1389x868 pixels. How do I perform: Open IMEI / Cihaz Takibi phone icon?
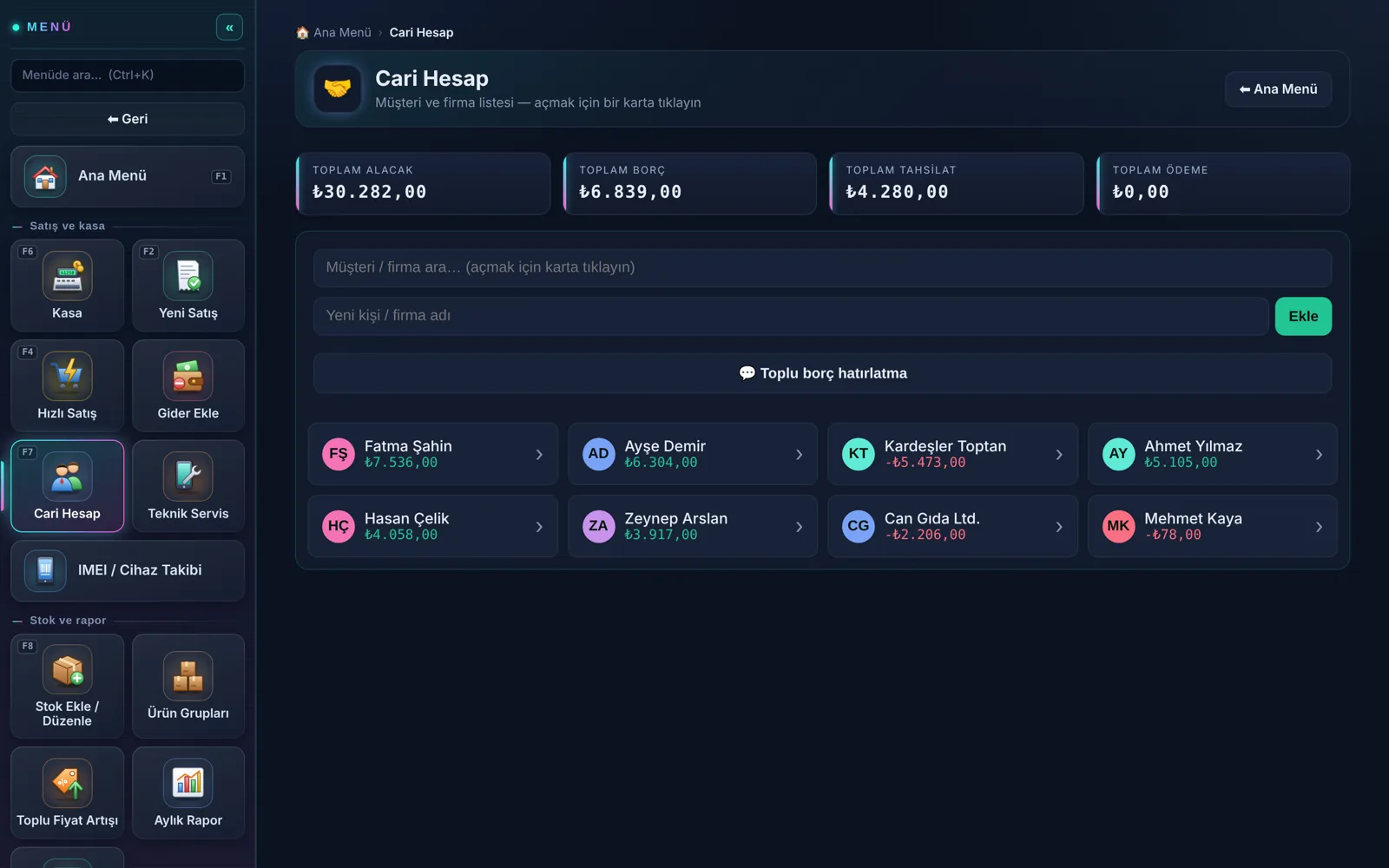(x=45, y=570)
